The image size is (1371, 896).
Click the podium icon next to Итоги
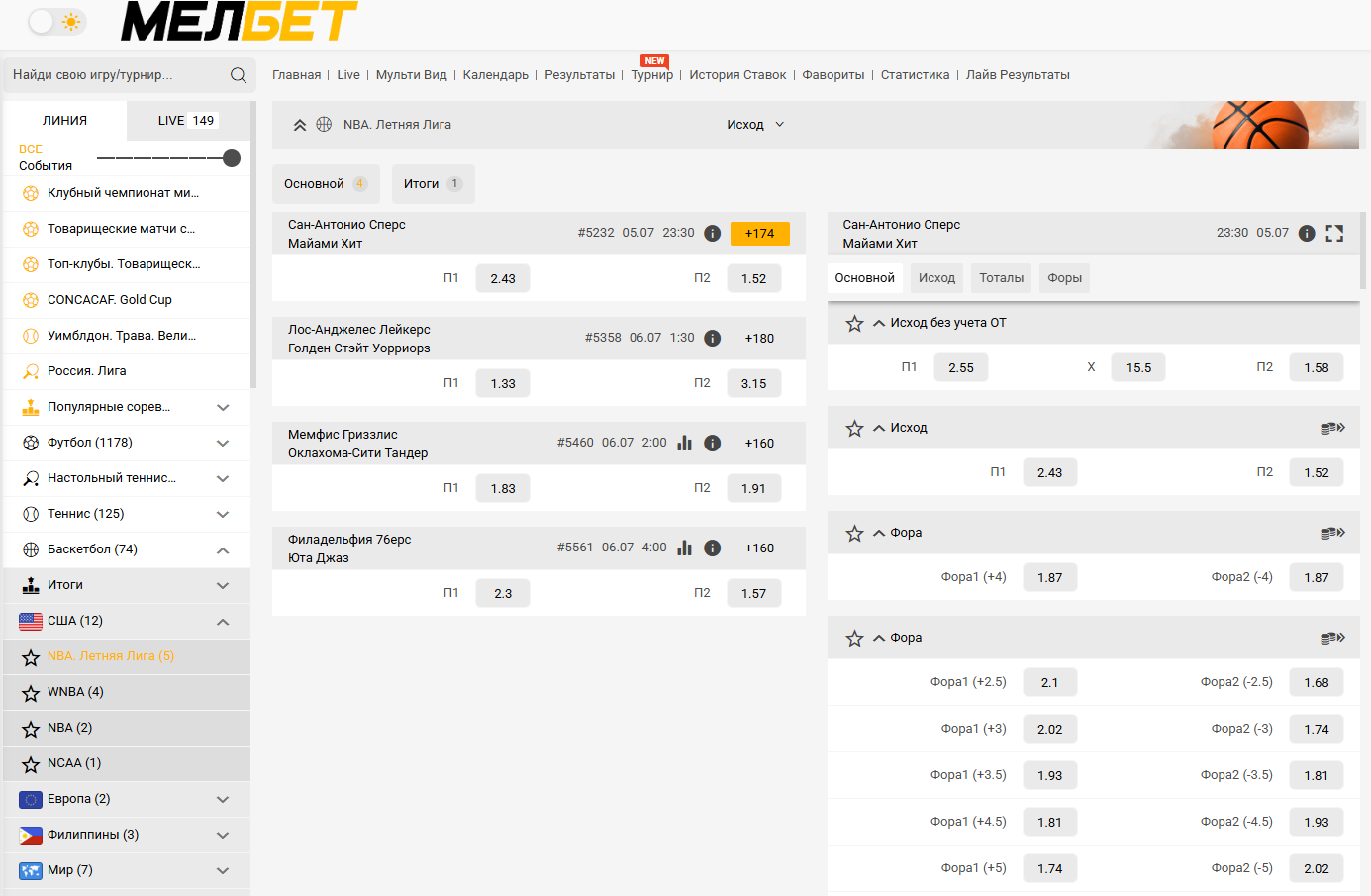coord(31,585)
